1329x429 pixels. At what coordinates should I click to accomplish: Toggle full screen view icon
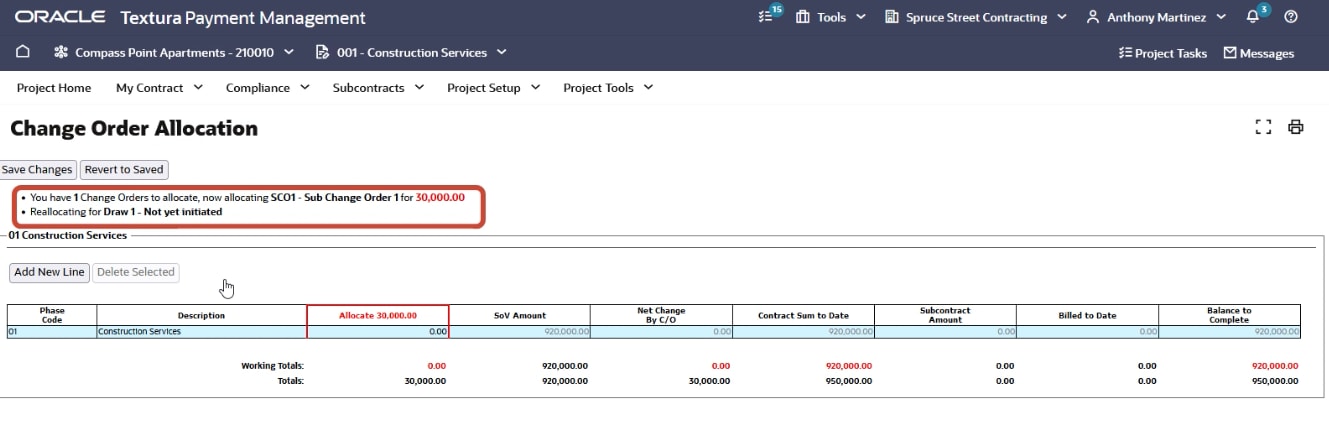coord(1263,127)
